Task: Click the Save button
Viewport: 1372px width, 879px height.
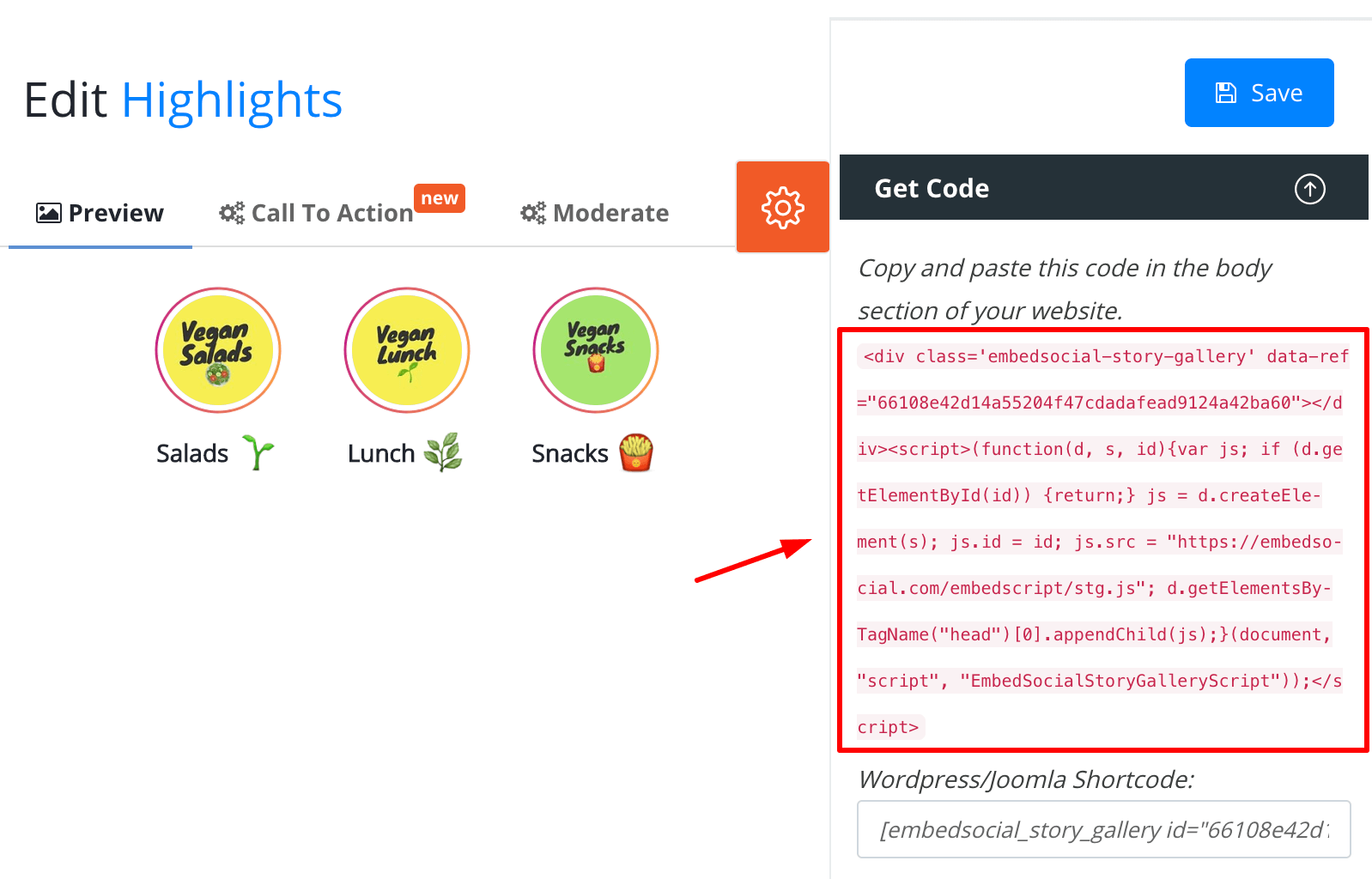Action: [1259, 93]
